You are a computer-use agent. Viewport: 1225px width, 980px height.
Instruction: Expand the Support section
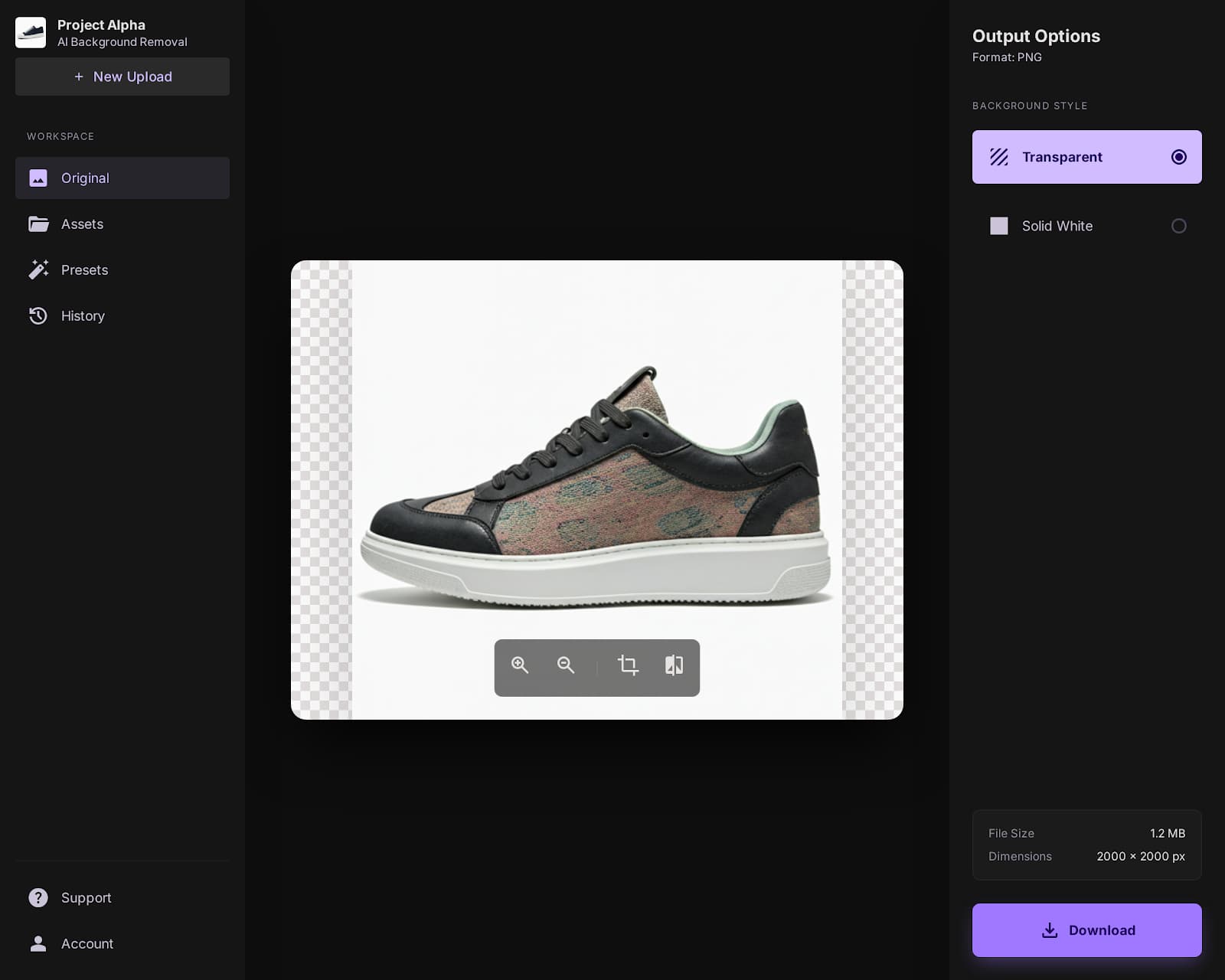pos(85,897)
